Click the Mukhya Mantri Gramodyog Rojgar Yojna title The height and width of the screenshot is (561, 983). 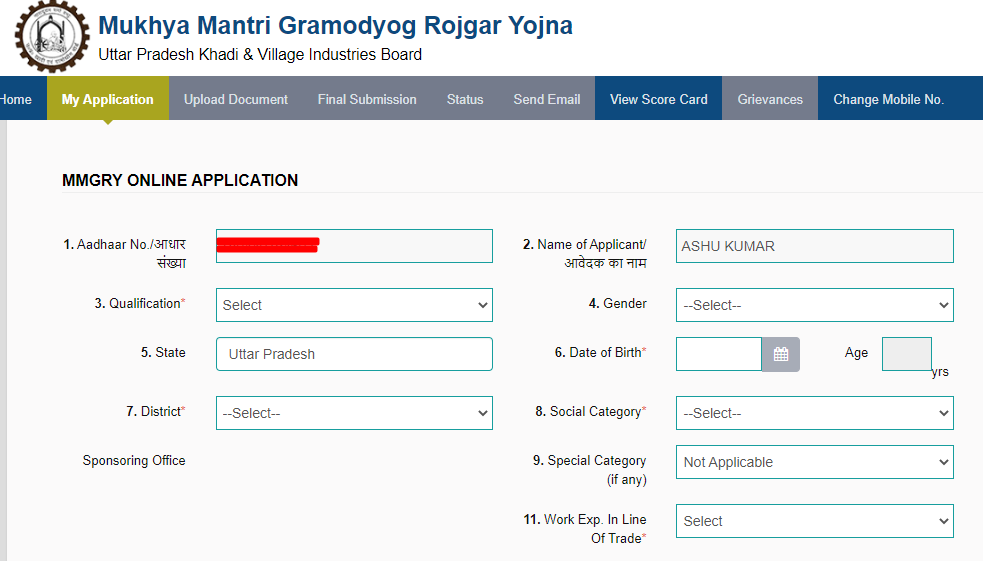pos(335,26)
